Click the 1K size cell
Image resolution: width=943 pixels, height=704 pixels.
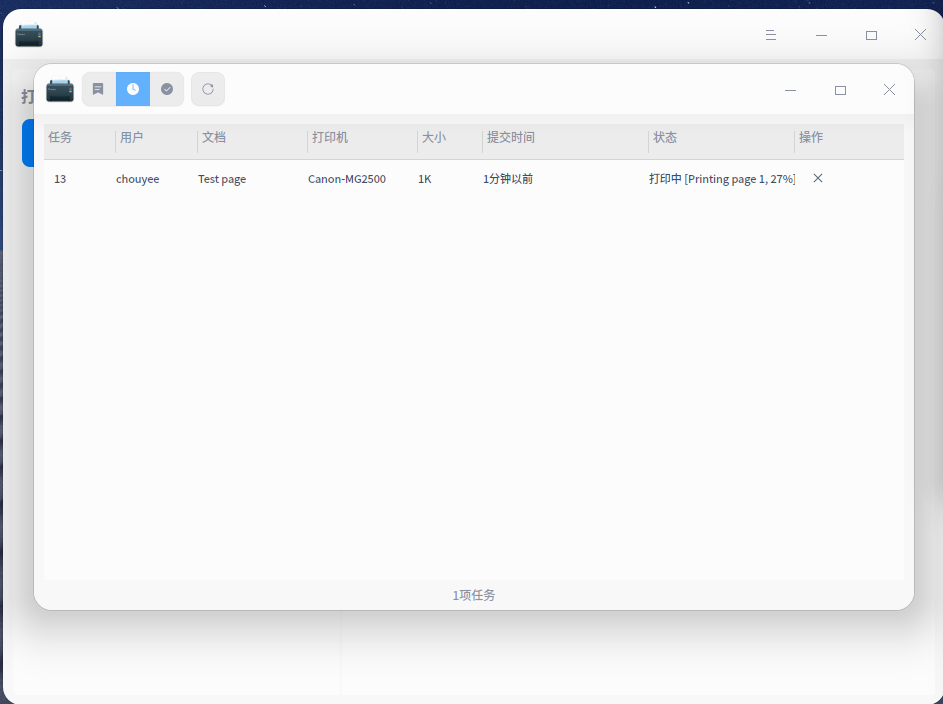pos(425,179)
